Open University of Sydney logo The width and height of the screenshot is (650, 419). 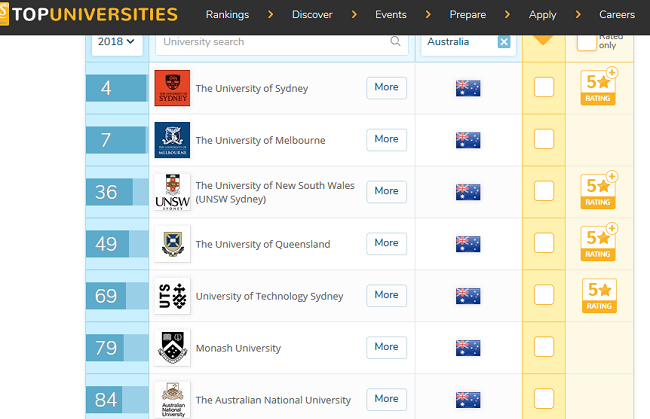coord(172,88)
